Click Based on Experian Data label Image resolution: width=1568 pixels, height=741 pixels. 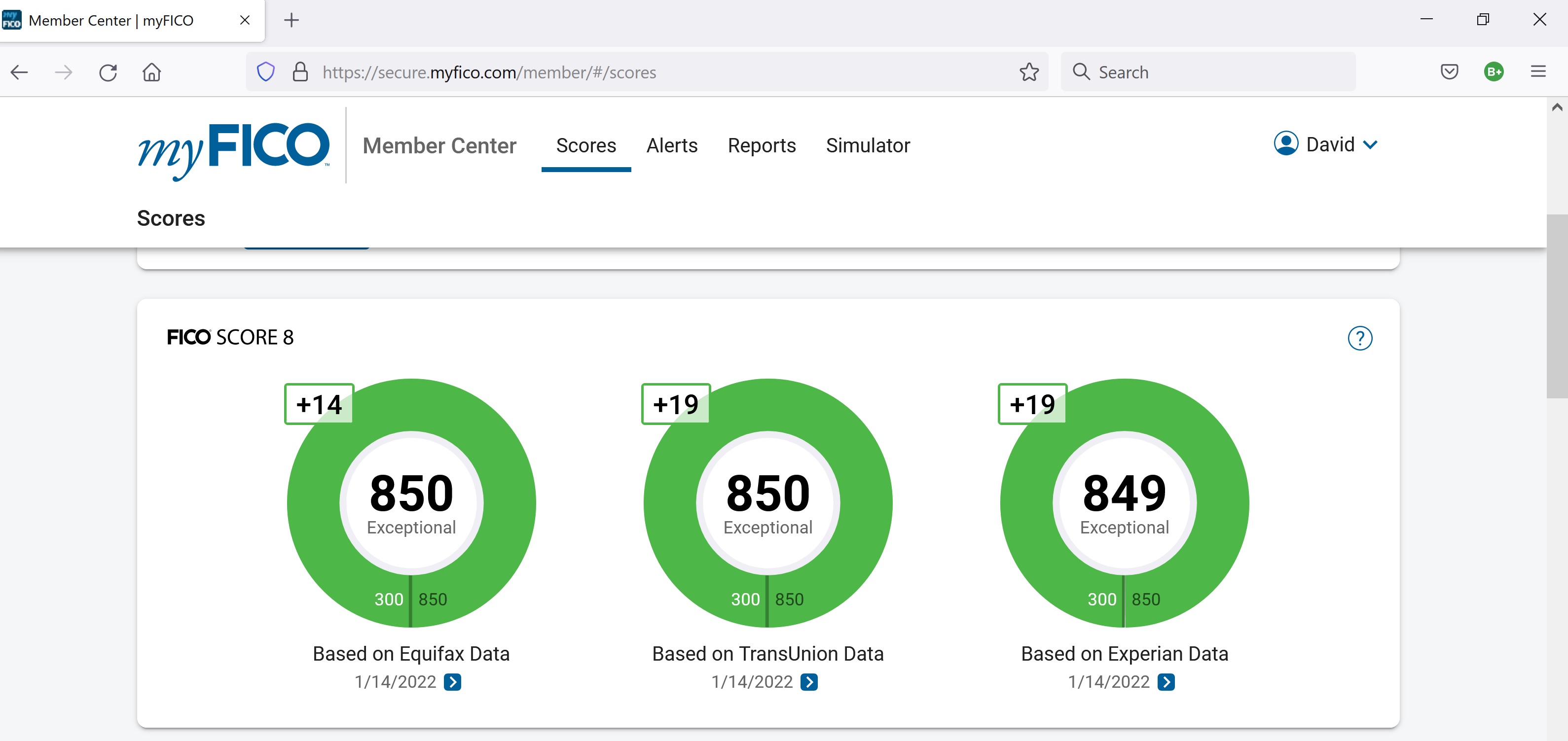pyautogui.click(x=1125, y=654)
